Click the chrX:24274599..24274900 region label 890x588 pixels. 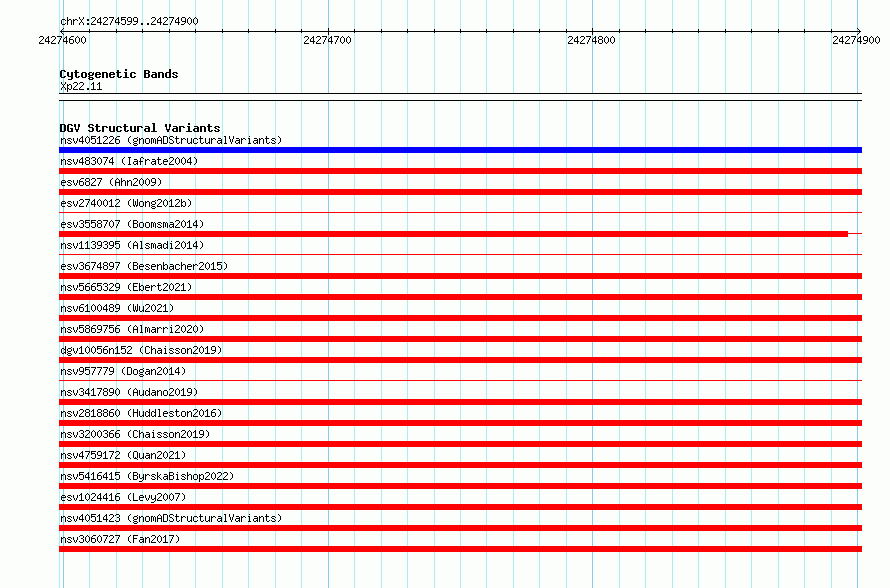[x=129, y=21]
